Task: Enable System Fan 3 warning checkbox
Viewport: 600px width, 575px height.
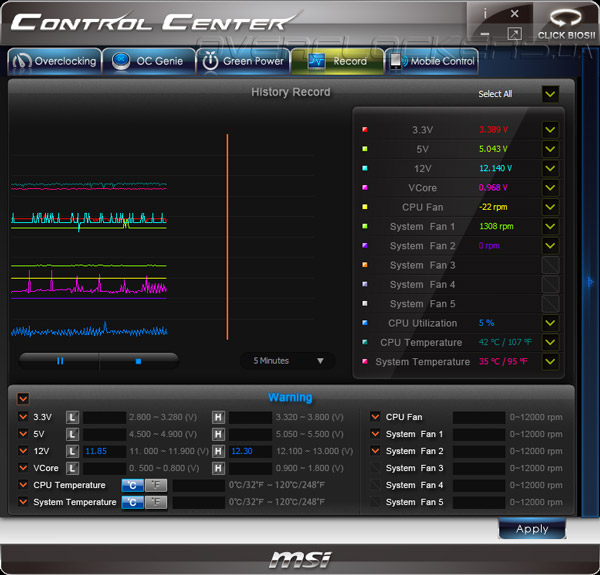Action: click(375, 468)
